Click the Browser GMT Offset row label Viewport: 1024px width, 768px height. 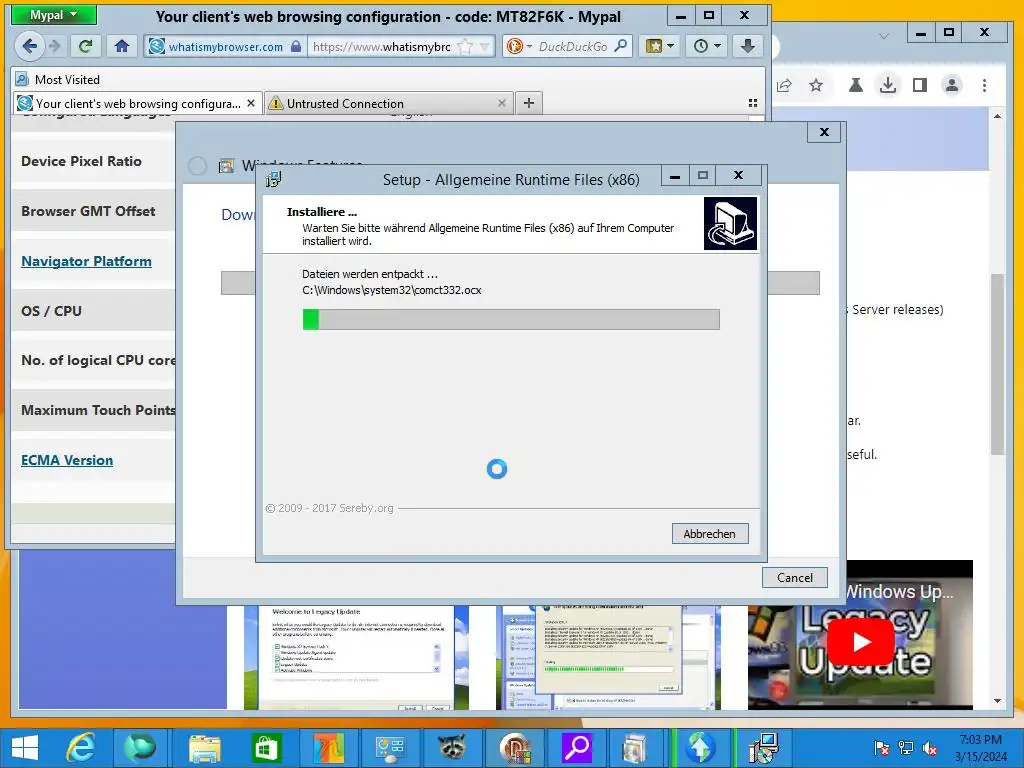(88, 212)
